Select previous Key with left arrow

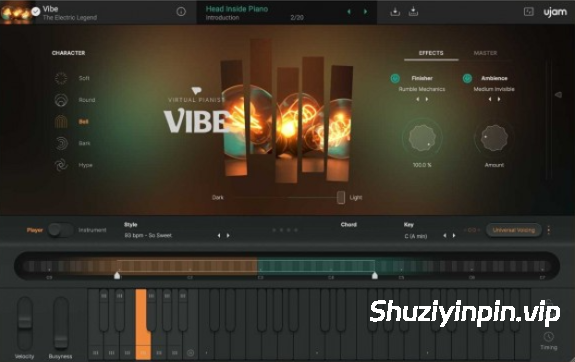point(445,235)
